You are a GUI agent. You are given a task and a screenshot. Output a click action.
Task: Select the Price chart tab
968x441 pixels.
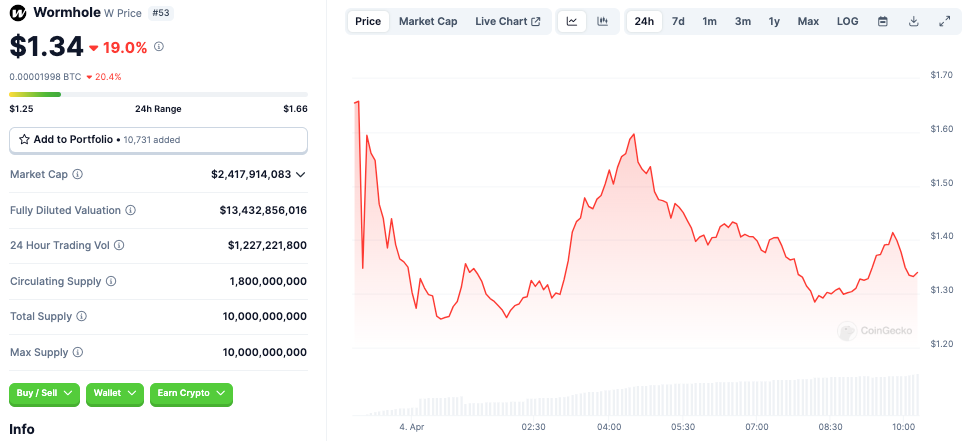click(x=368, y=22)
